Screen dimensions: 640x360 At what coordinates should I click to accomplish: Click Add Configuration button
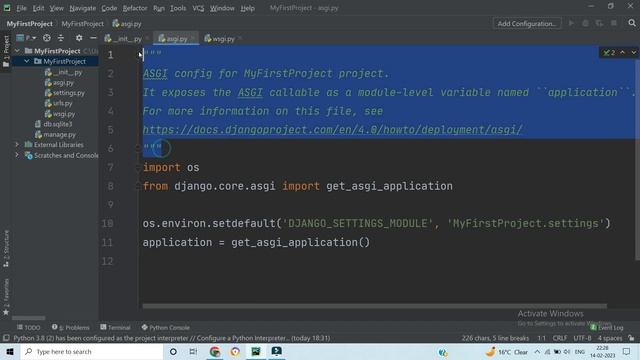(527, 24)
